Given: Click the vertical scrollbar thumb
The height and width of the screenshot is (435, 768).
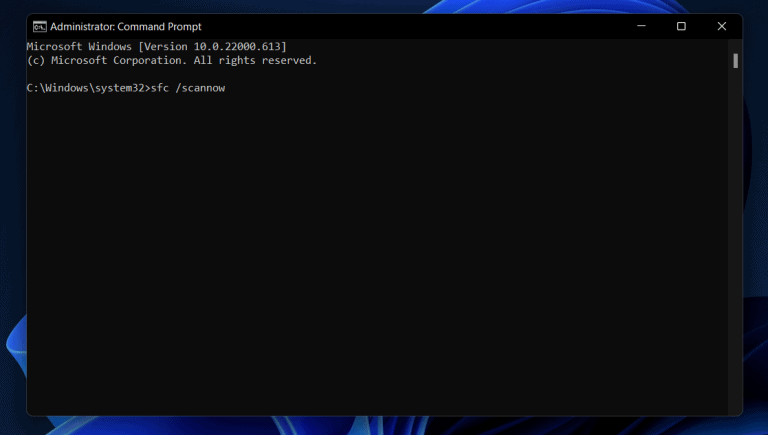Looking at the screenshot, I should coord(735,60).
